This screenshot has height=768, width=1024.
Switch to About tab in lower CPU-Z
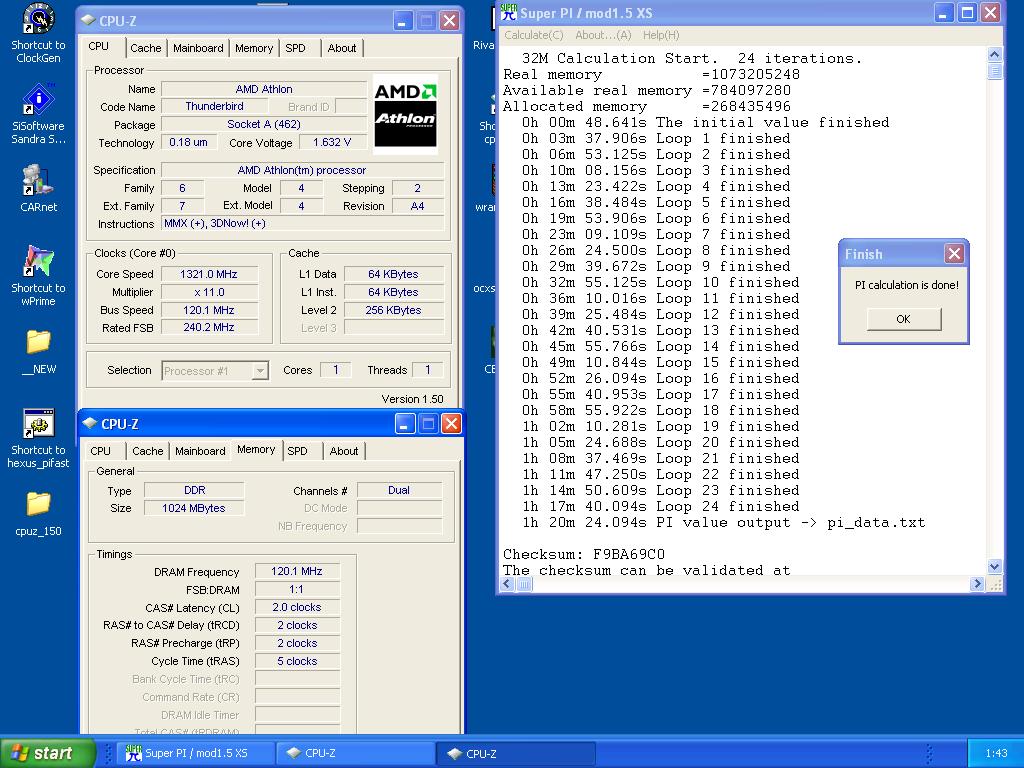(x=344, y=451)
